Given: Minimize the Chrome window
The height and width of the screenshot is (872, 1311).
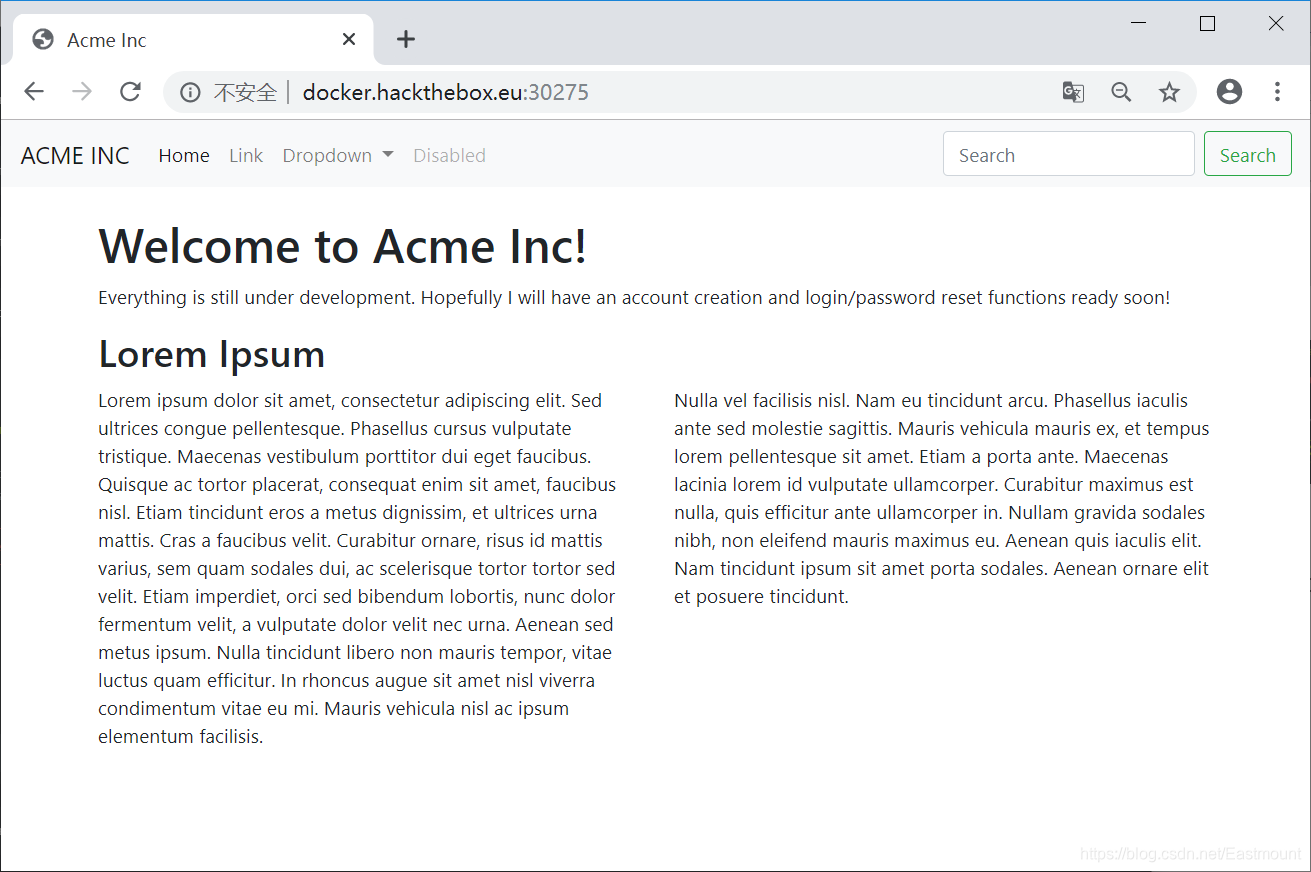Looking at the screenshot, I should [1139, 24].
